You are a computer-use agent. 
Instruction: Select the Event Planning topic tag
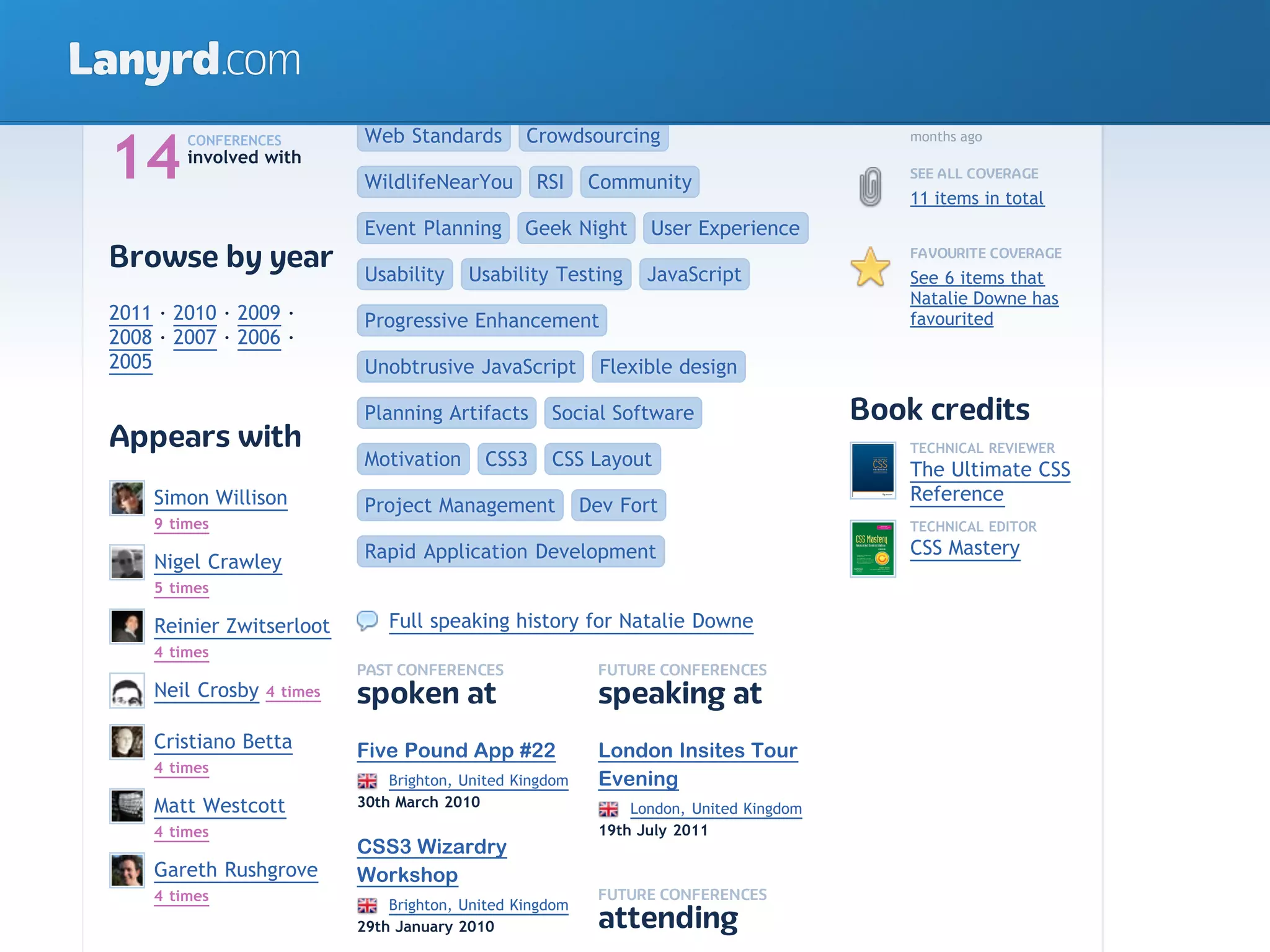(x=433, y=228)
